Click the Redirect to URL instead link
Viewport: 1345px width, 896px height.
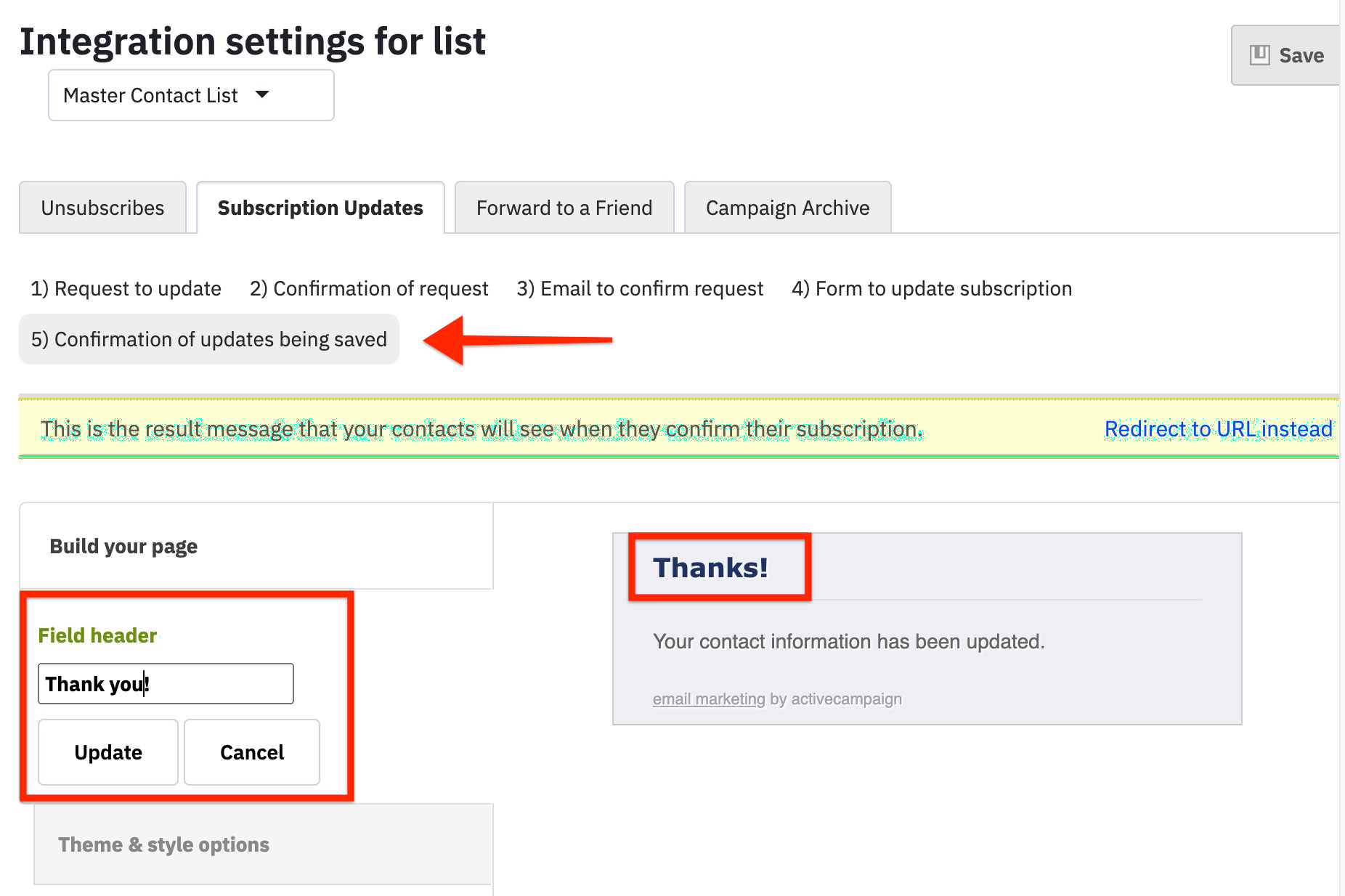pos(1218,429)
